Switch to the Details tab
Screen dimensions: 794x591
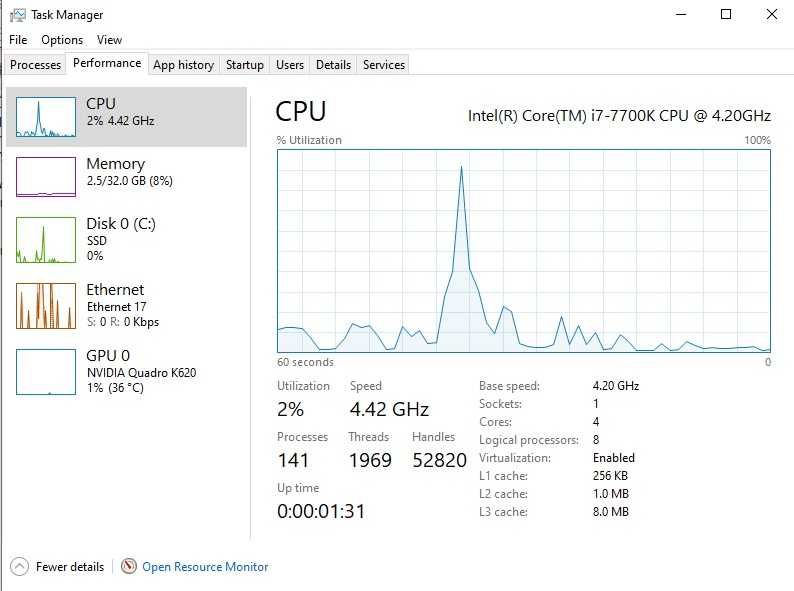pyautogui.click(x=333, y=65)
